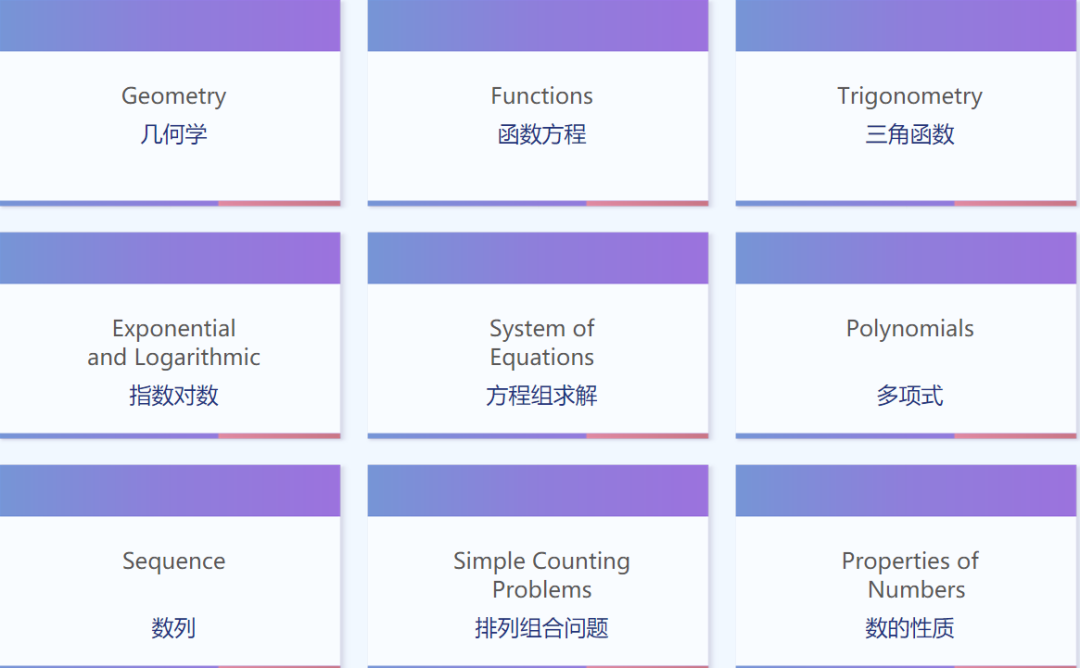Image resolution: width=1080 pixels, height=668 pixels.
Task: Click the 几何学 label under Geometry
Action: 173,134
